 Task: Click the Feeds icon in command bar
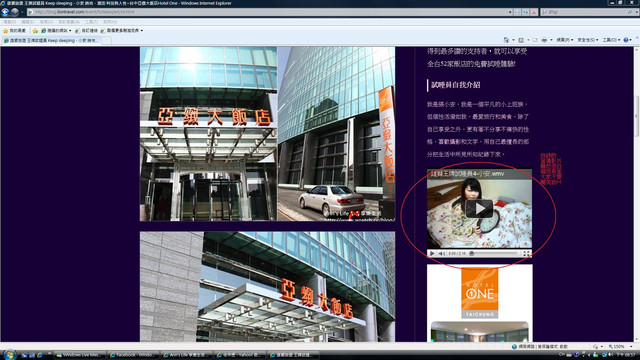point(521,40)
